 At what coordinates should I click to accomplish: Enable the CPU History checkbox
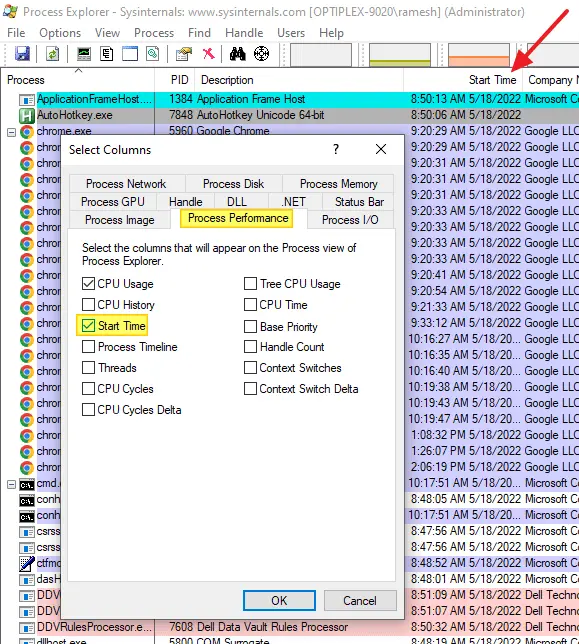tap(88, 304)
